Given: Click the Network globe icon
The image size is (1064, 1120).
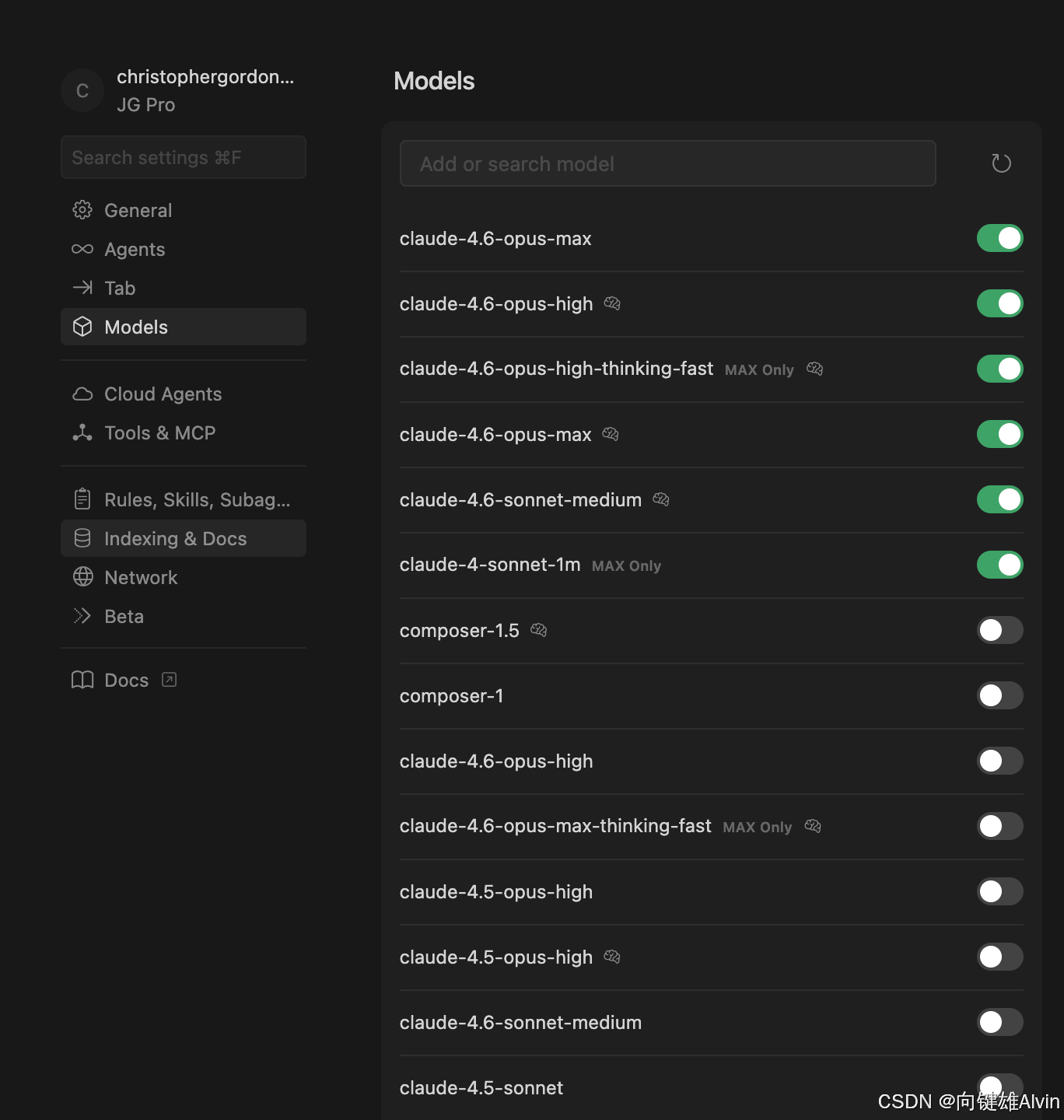Looking at the screenshot, I should pos(82,577).
